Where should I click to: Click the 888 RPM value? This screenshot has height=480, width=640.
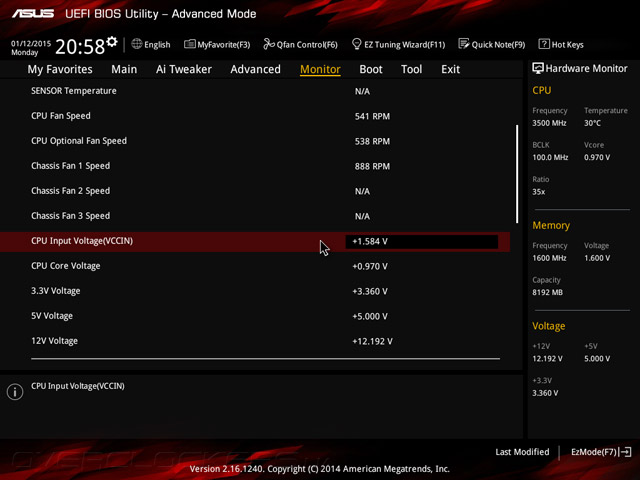(x=372, y=166)
